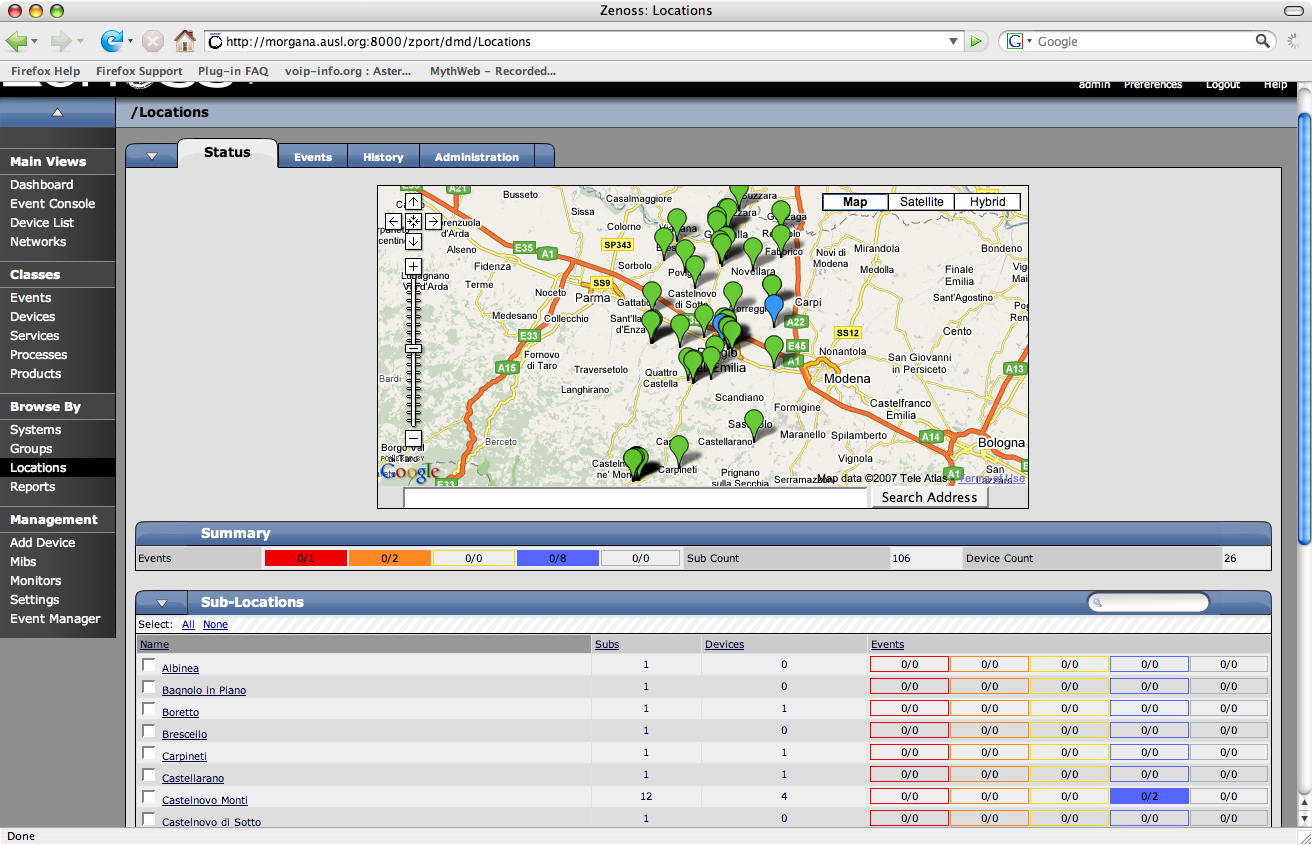This screenshot has width=1312, height=845.
Task: Click the Sub-Locations filter search box
Action: click(x=1148, y=603)
